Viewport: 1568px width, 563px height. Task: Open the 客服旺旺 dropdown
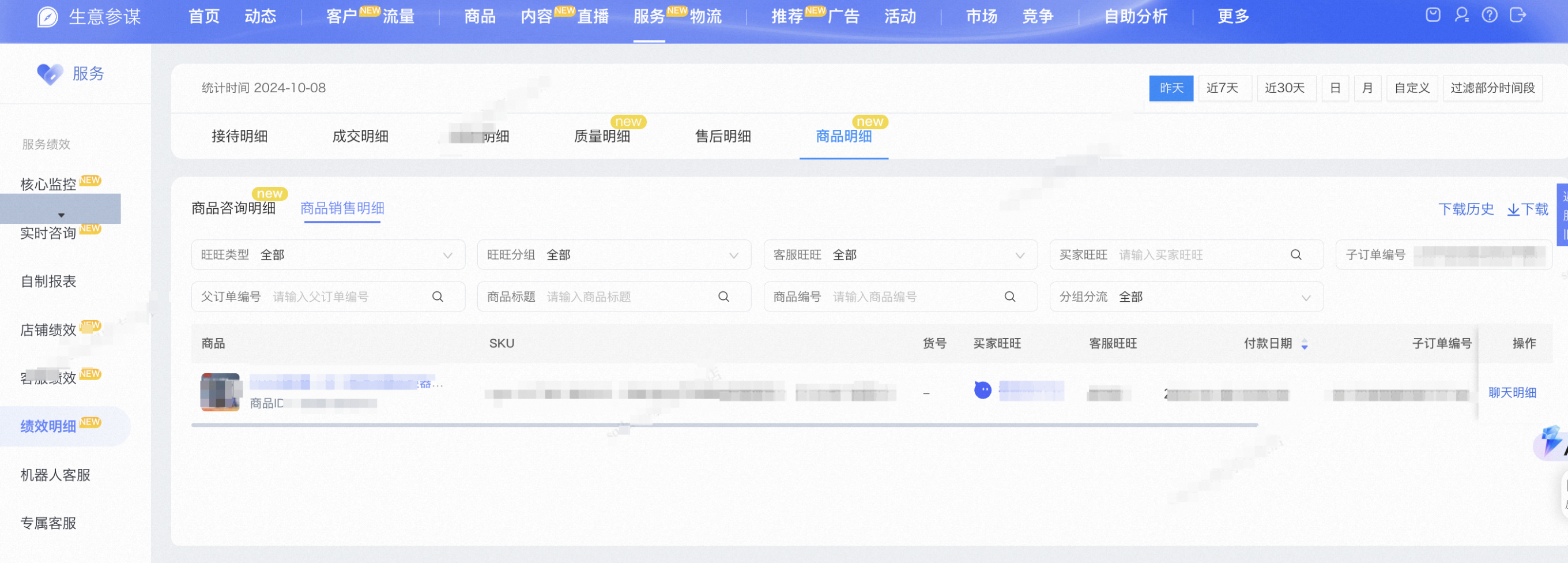click(900, 255)
